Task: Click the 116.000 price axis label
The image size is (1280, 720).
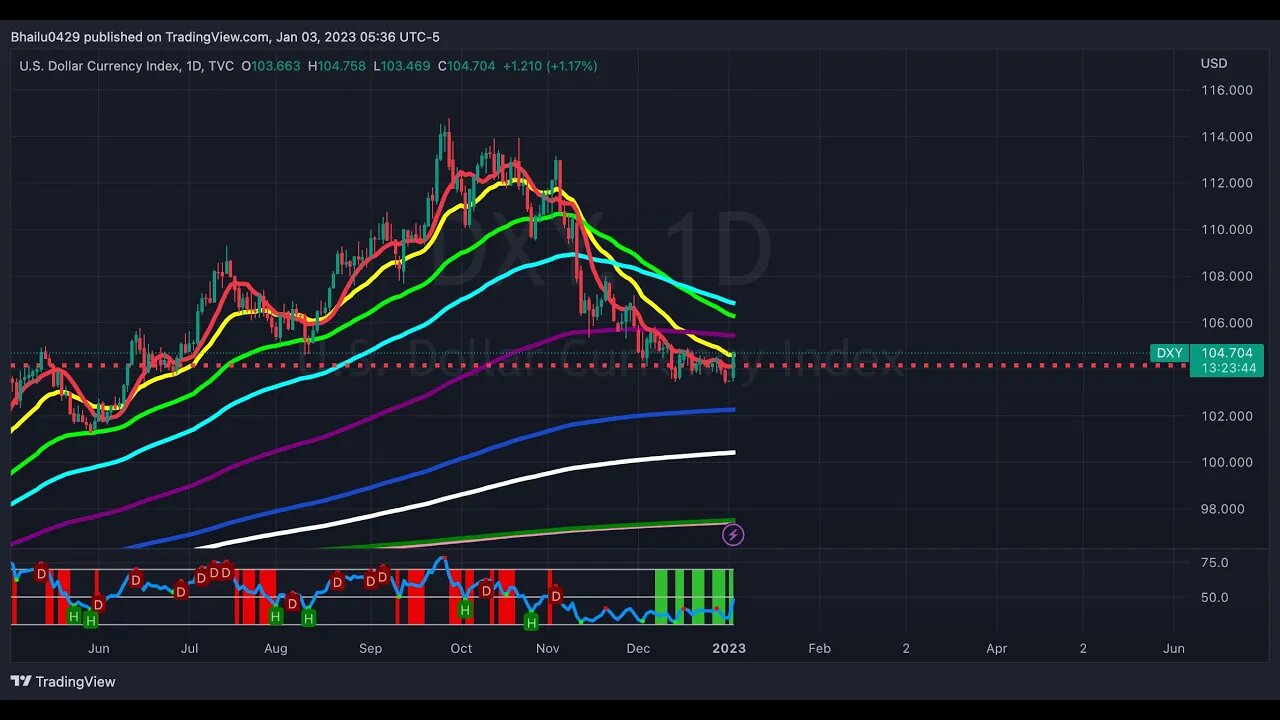Action: coord(1227,90)
